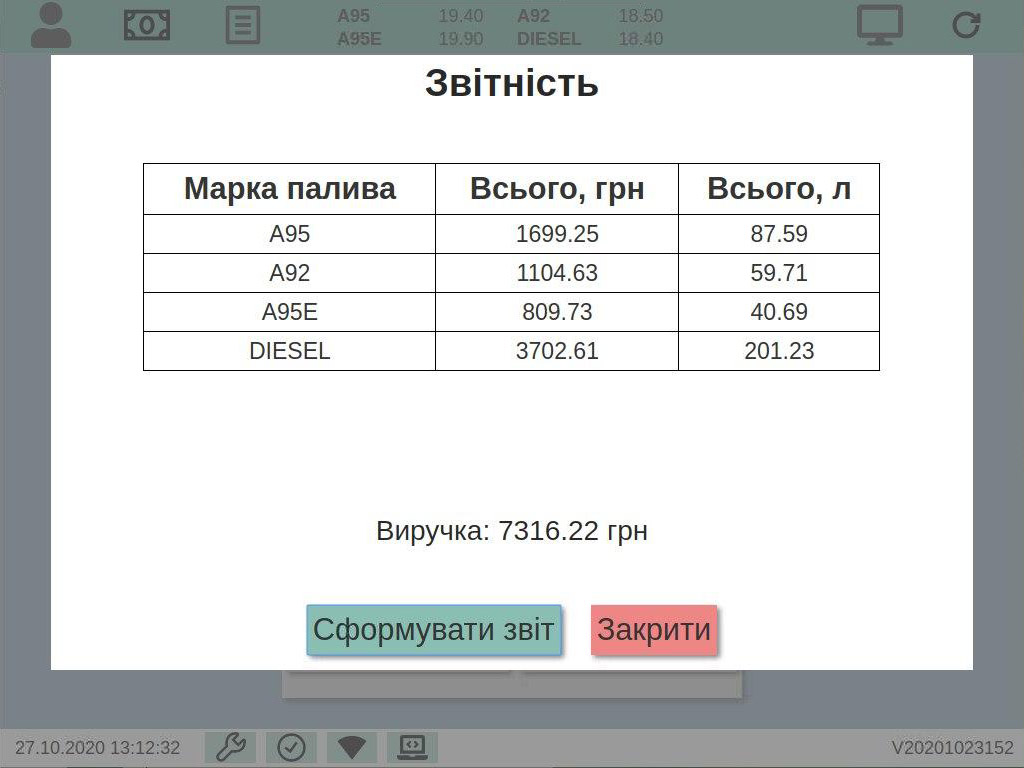Click the A95E price 19.90 in header
This screenshot has height=768, width=1024.
pos(460,39)
